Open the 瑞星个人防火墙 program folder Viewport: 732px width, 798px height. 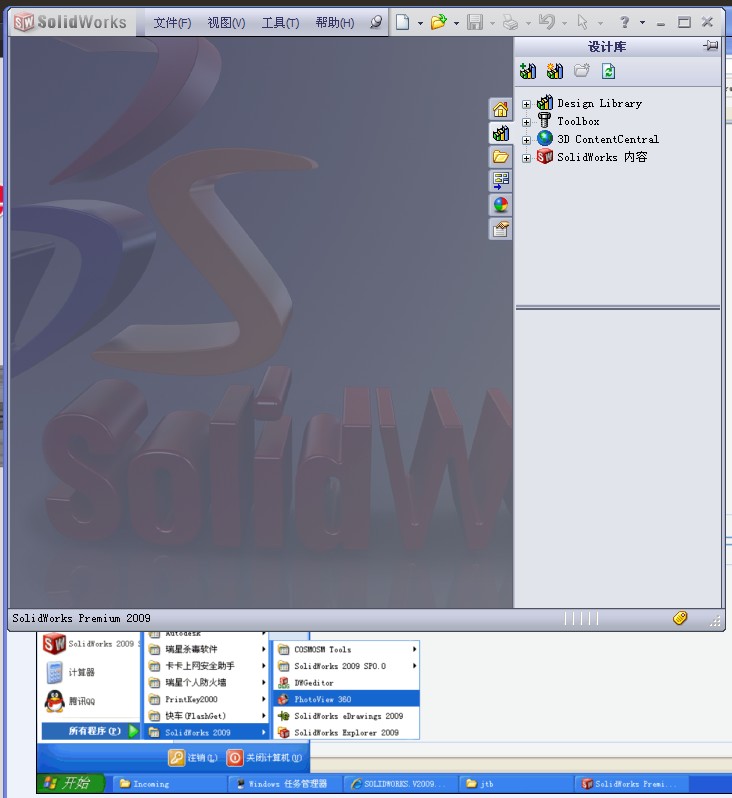[x=207, y=682]
